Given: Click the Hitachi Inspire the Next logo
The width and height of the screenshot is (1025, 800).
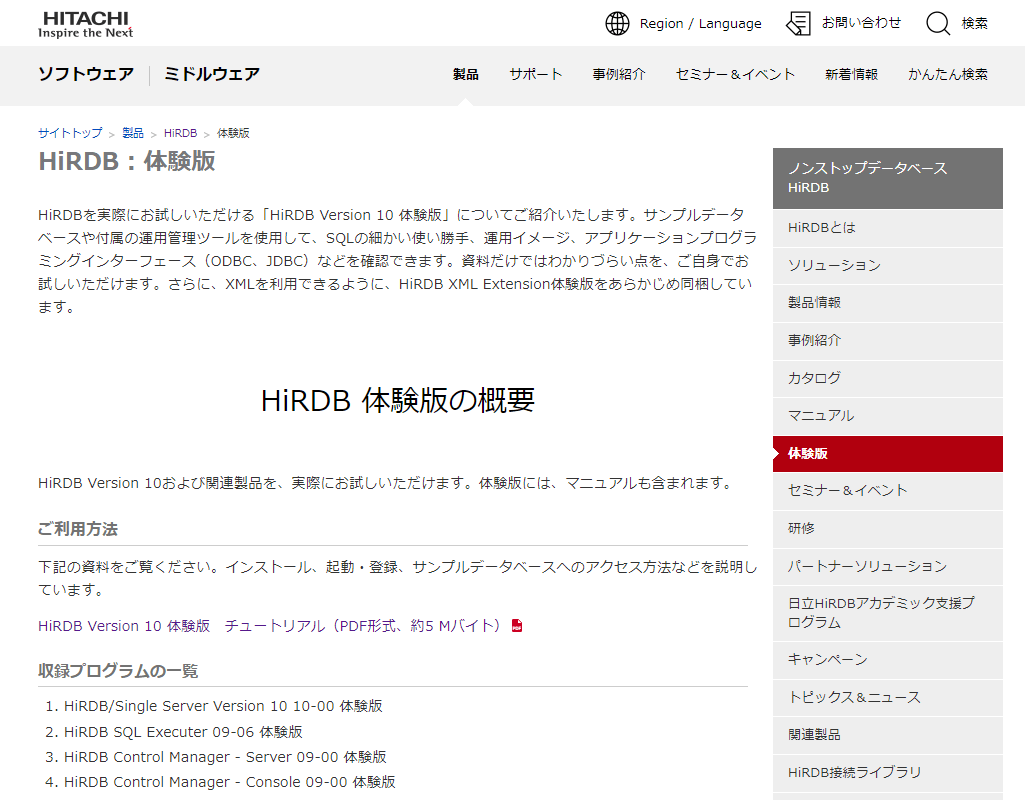Looking at the screenshot, I should click(x=86, y=25).
